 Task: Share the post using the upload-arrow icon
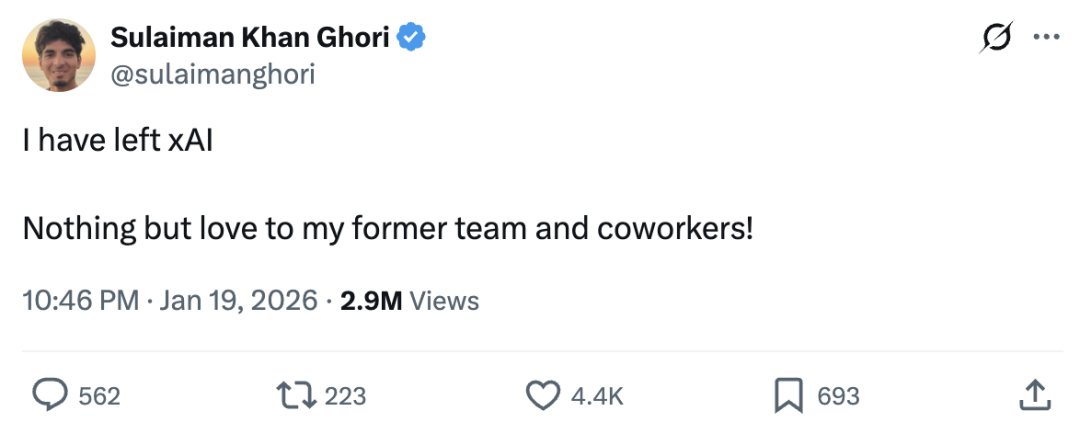1033,396
